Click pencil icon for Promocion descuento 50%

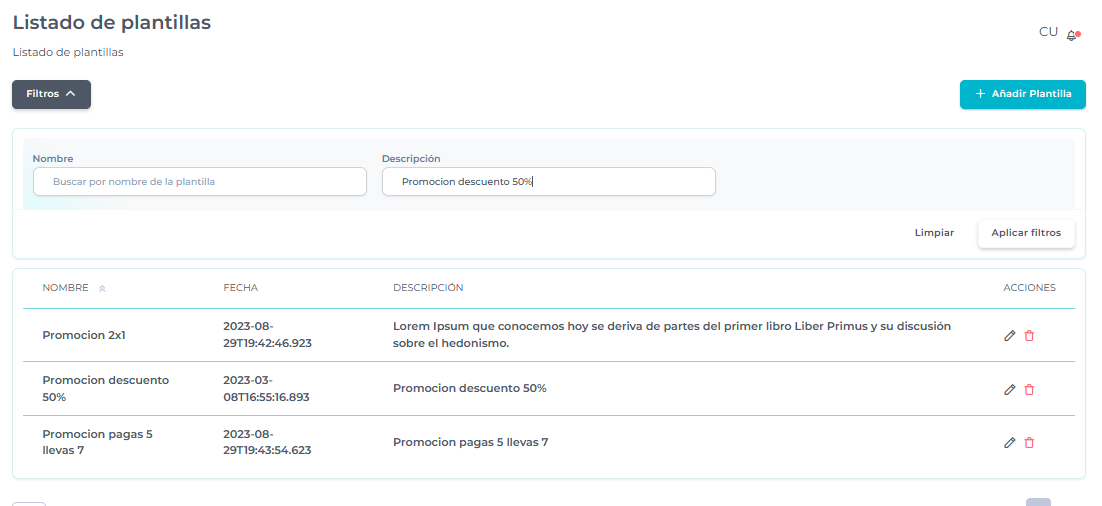click(x=1009, y=389)
